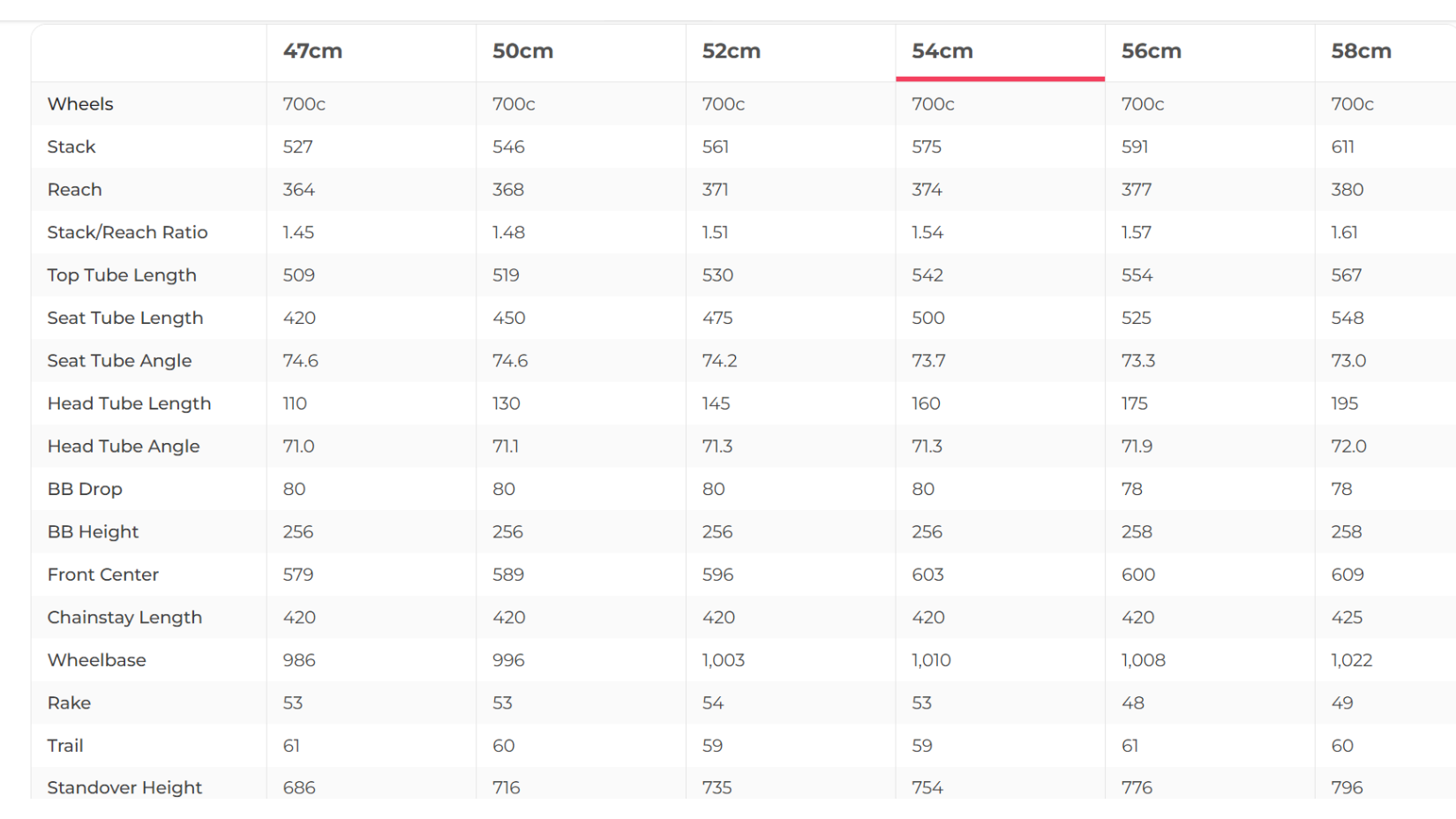Select the 56cm Front Center value 600
This screenshot has width=1456, height=819.
tap(1138, 575)
